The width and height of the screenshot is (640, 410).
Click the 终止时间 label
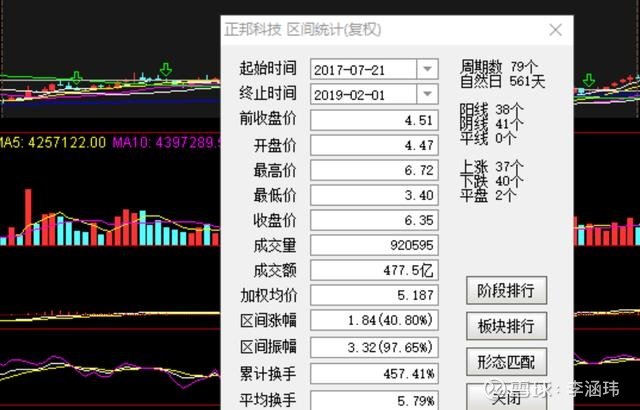click(x=268, y=93)
